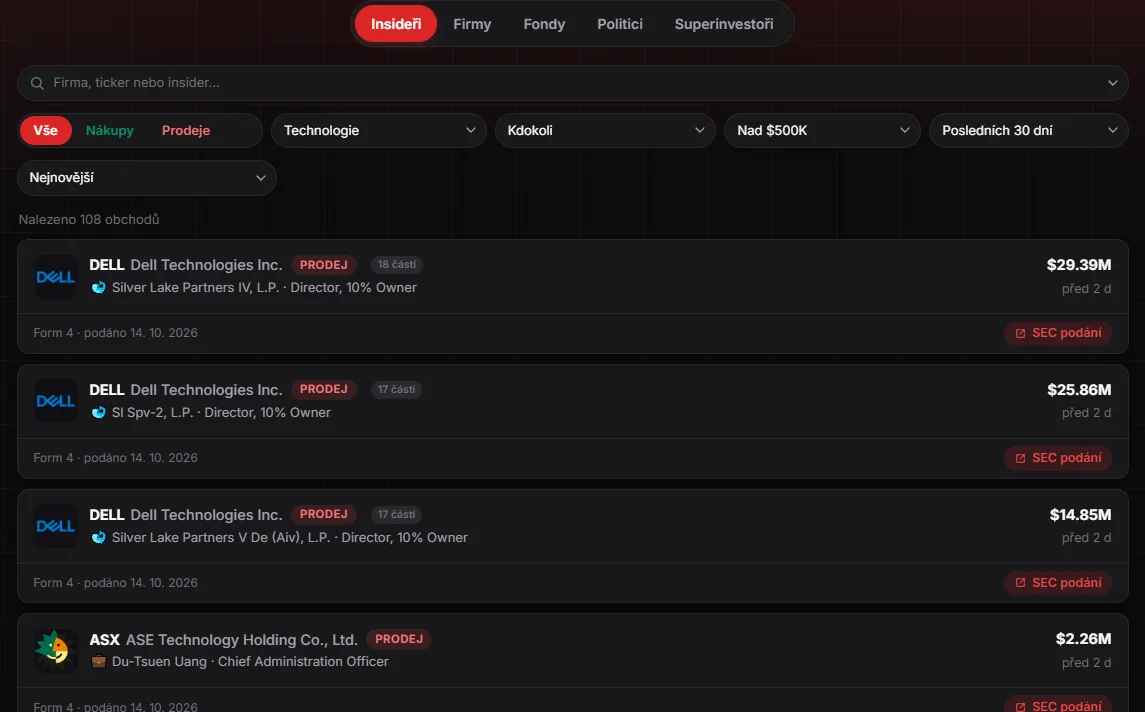The width and height of the screenshot is (1145, 712).
Task: Open the Superinvestoři tab
Action: click(x=724, y=24)
